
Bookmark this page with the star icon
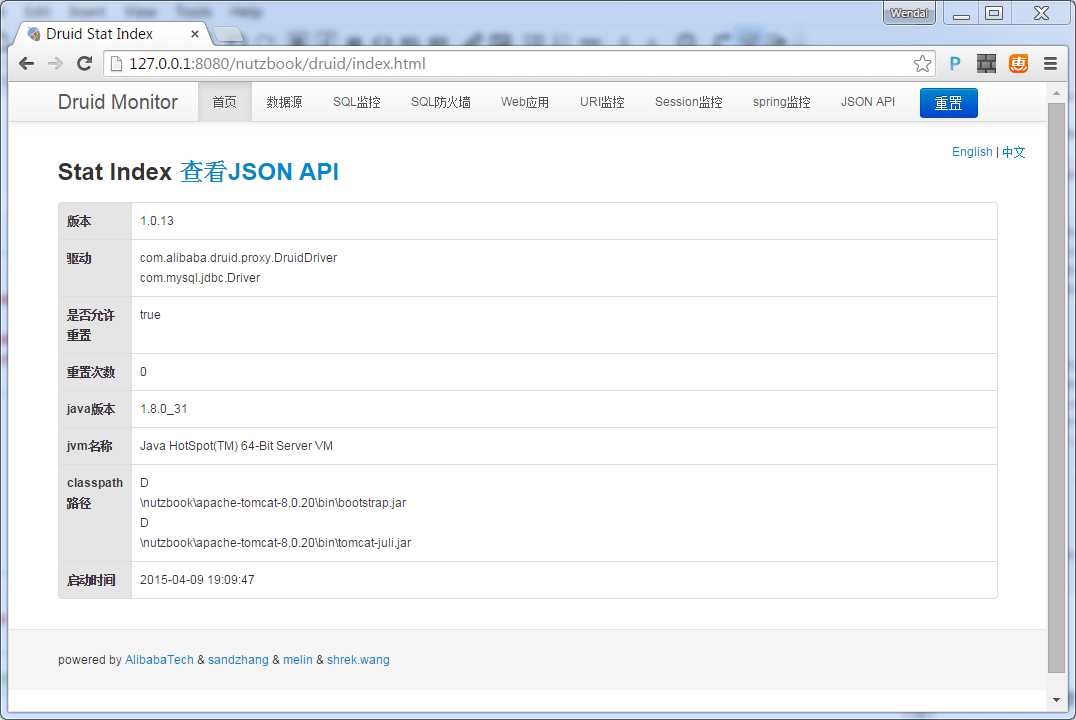tap(922, 64)
